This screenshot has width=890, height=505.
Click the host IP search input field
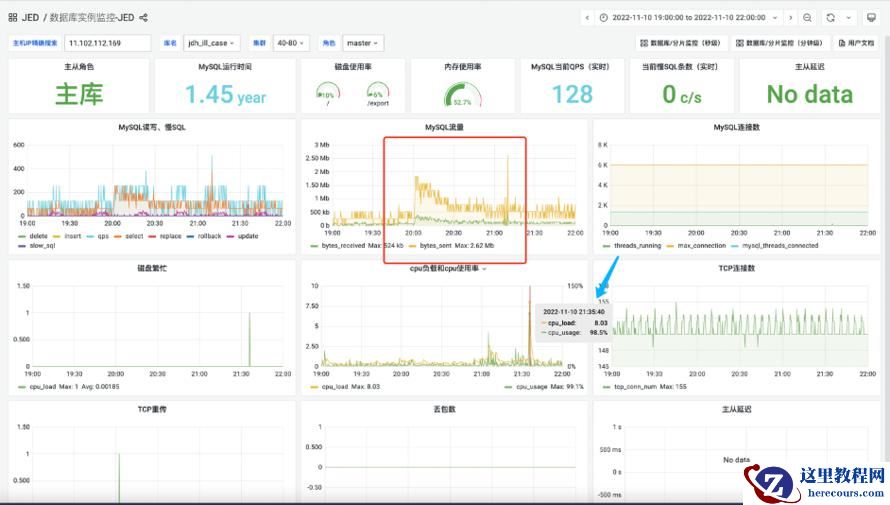(107, 43)
